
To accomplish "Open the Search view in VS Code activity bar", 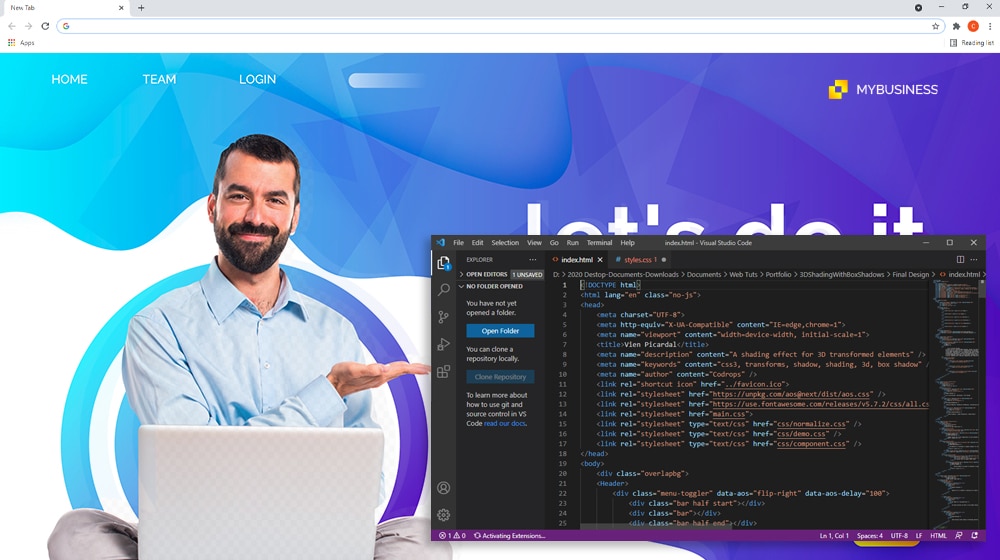I will coord(443,289).
